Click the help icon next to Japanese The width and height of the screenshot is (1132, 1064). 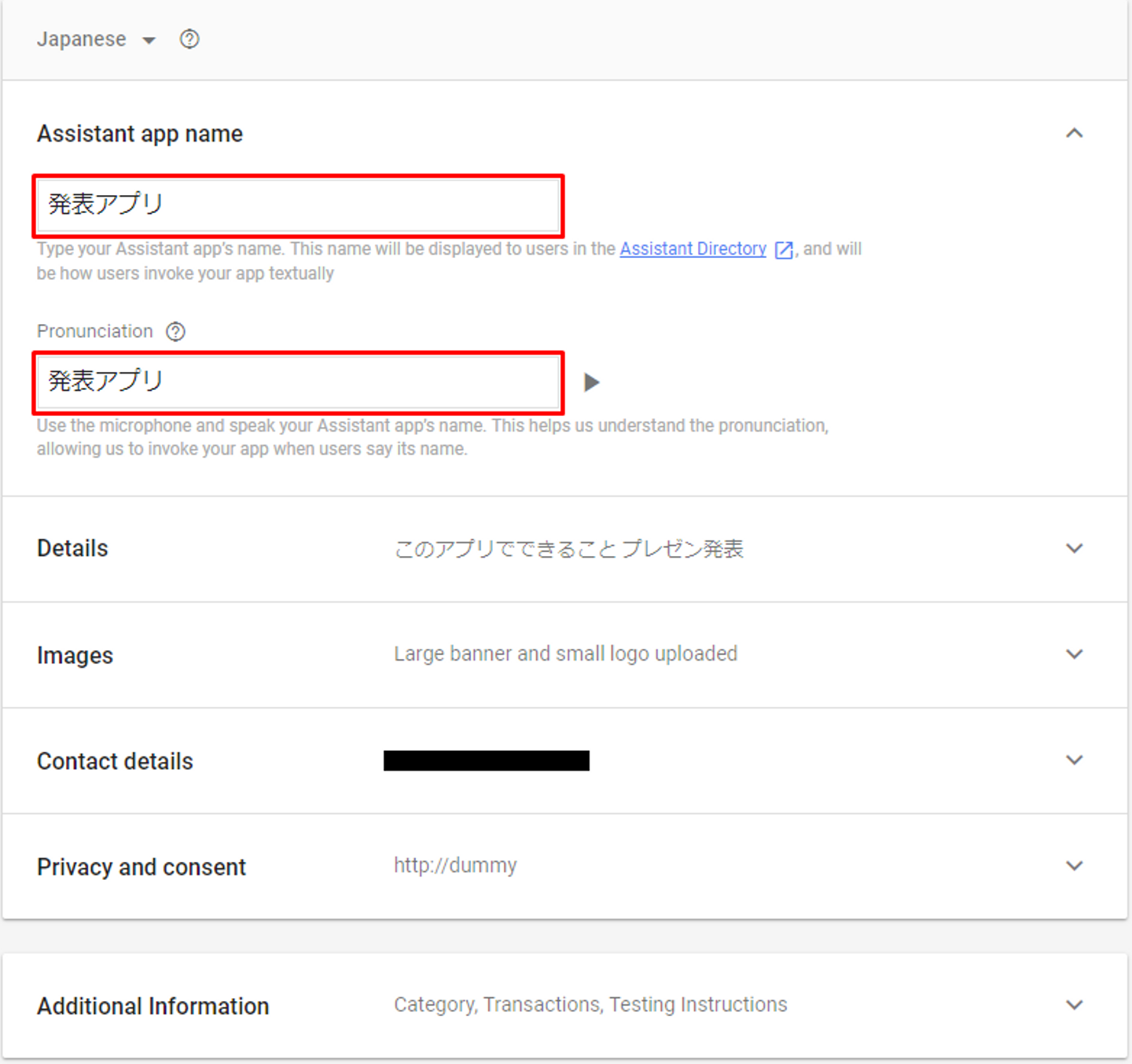189,39
